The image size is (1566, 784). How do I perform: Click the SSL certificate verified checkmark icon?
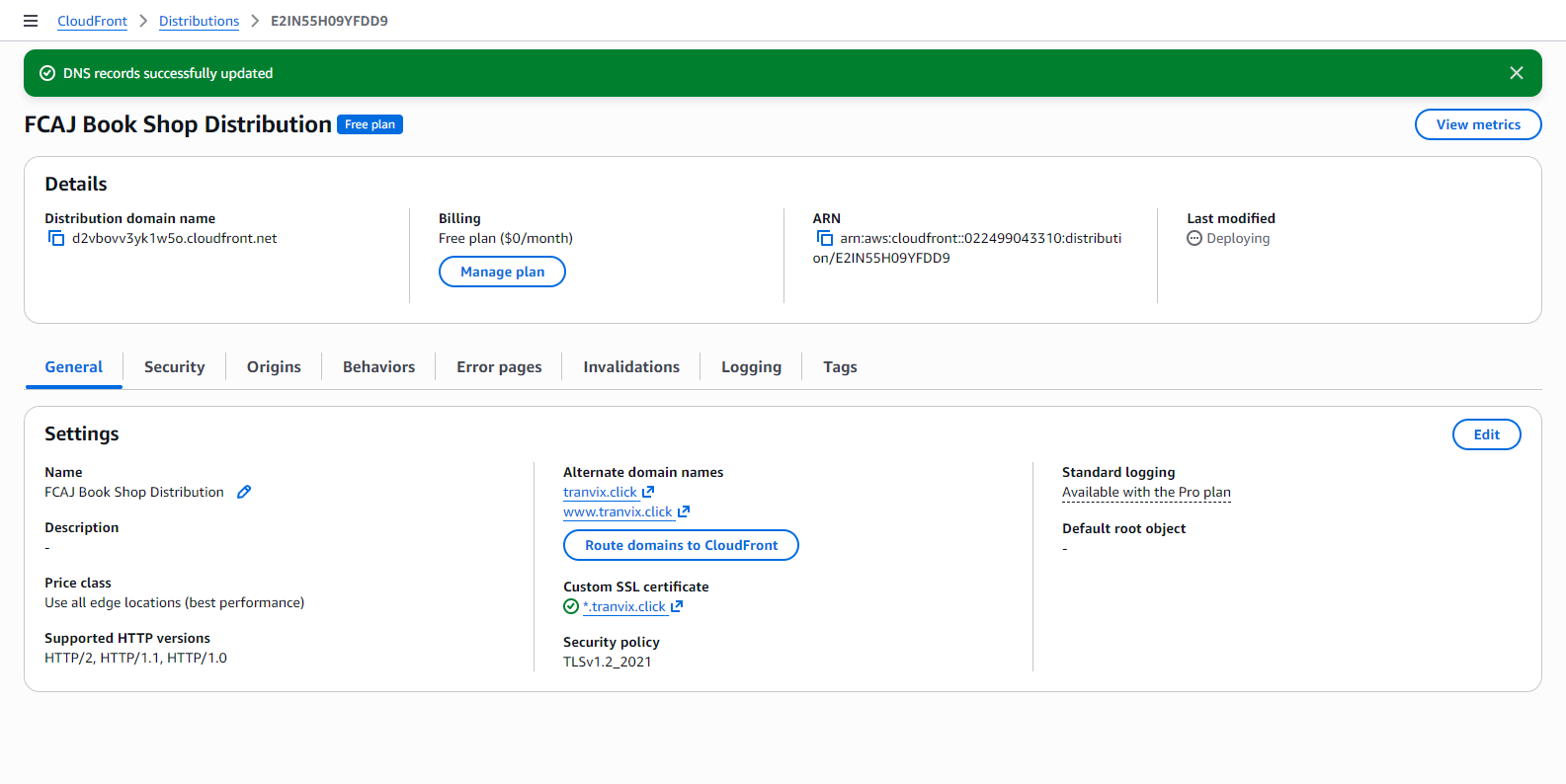[x=571, y=606]
